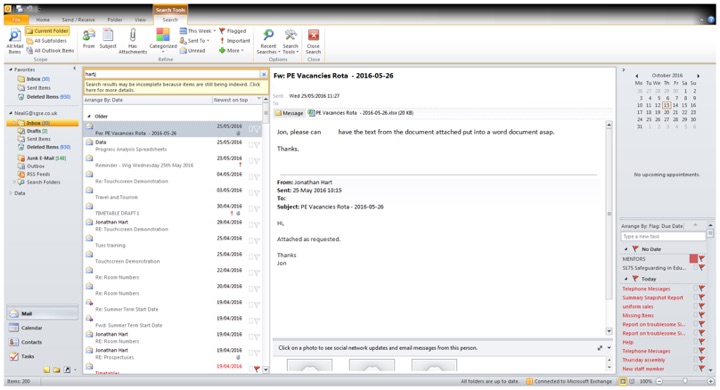Image resolution: width=720 pixels, height=390 pixels.
Task: Go to next month in calendar
Action: pyautogui.click(x=698, y=76)
